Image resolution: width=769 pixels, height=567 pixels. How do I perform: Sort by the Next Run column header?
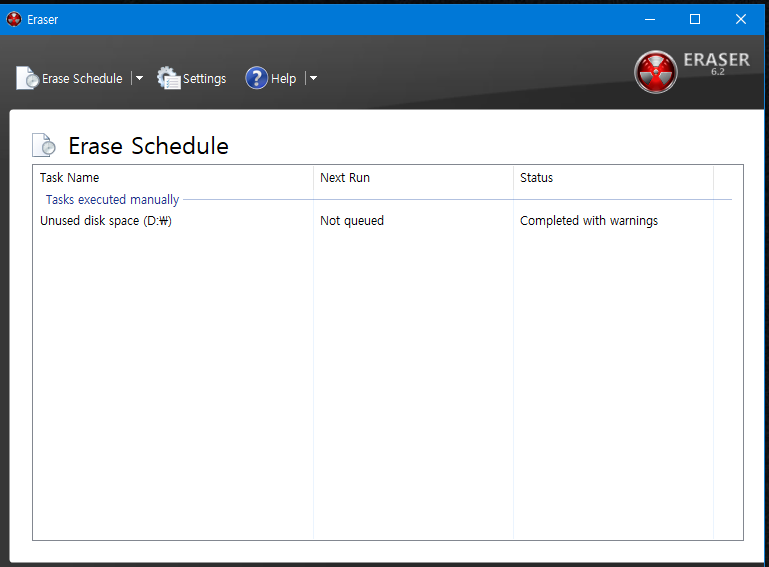click(413, 178)
